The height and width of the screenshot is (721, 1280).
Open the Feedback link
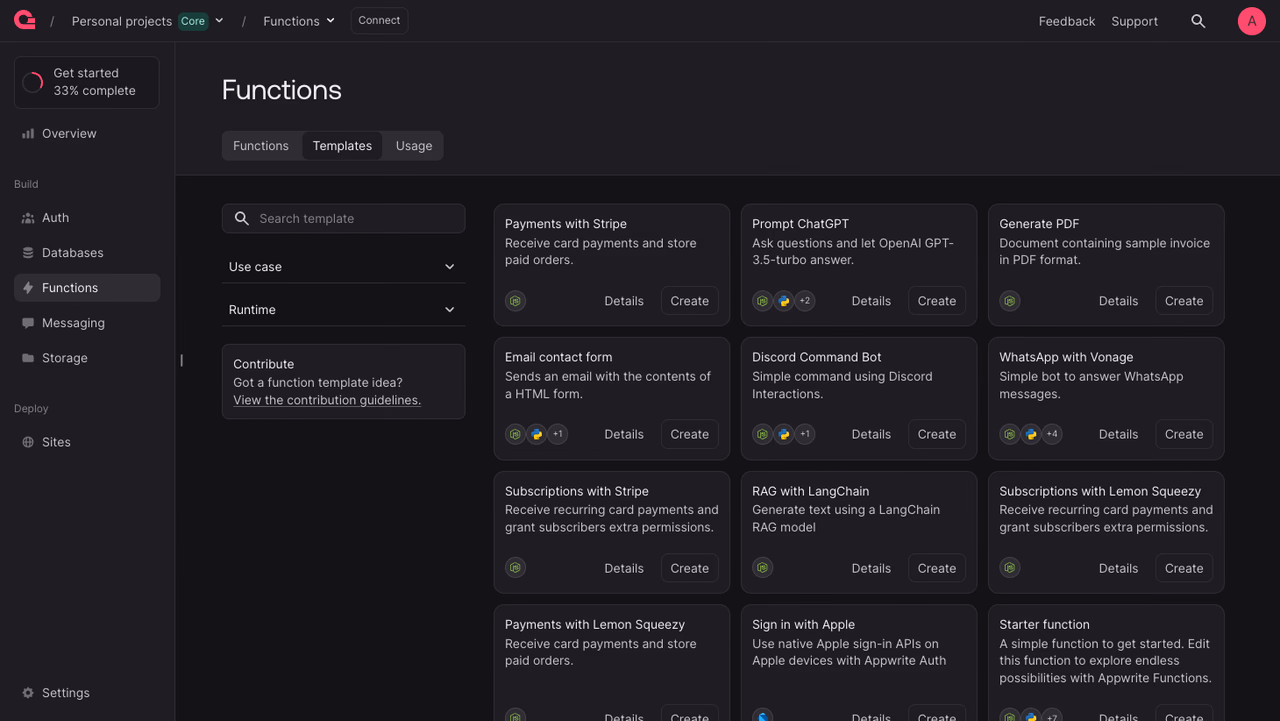point(1067,21)
